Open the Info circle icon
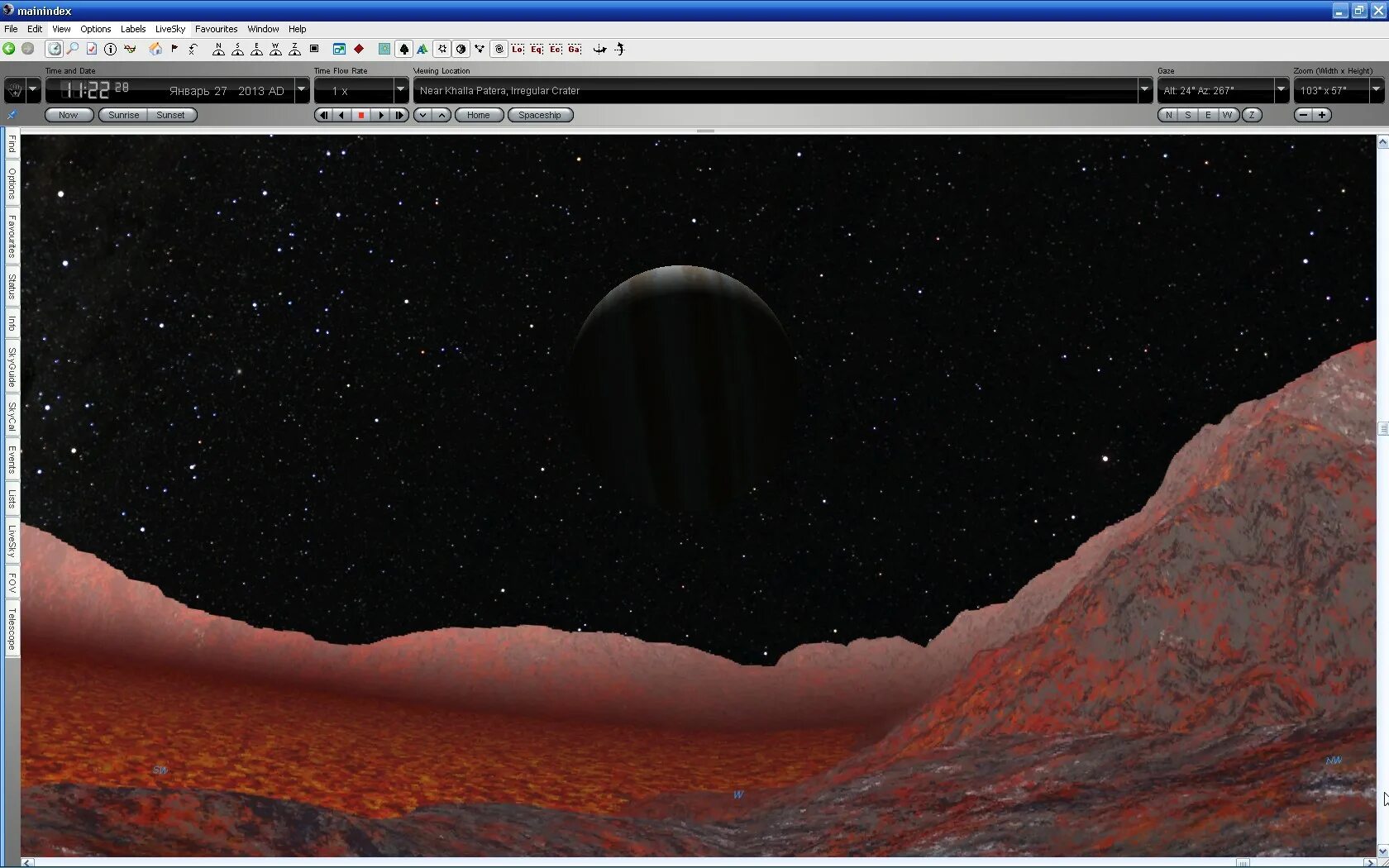Viewport: 1389px width, 868px height. click(111, 49)
